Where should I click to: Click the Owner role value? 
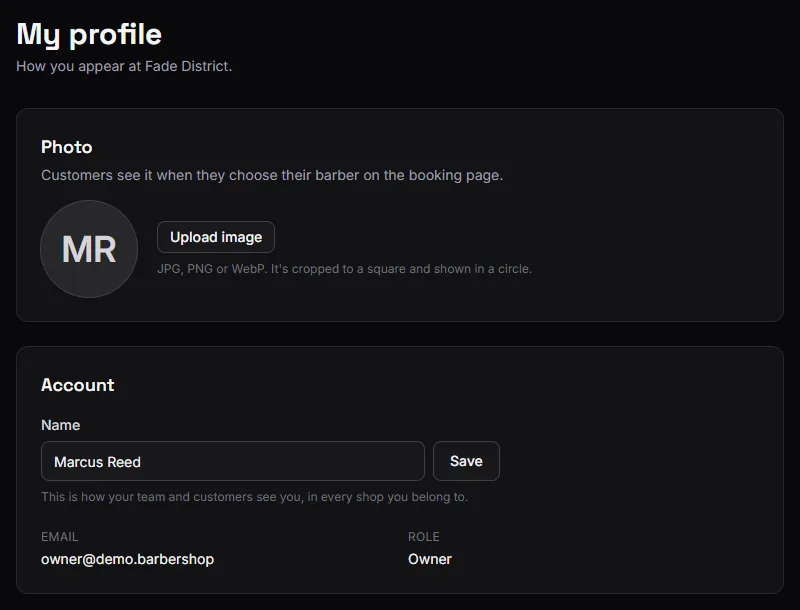pos(430,559)
